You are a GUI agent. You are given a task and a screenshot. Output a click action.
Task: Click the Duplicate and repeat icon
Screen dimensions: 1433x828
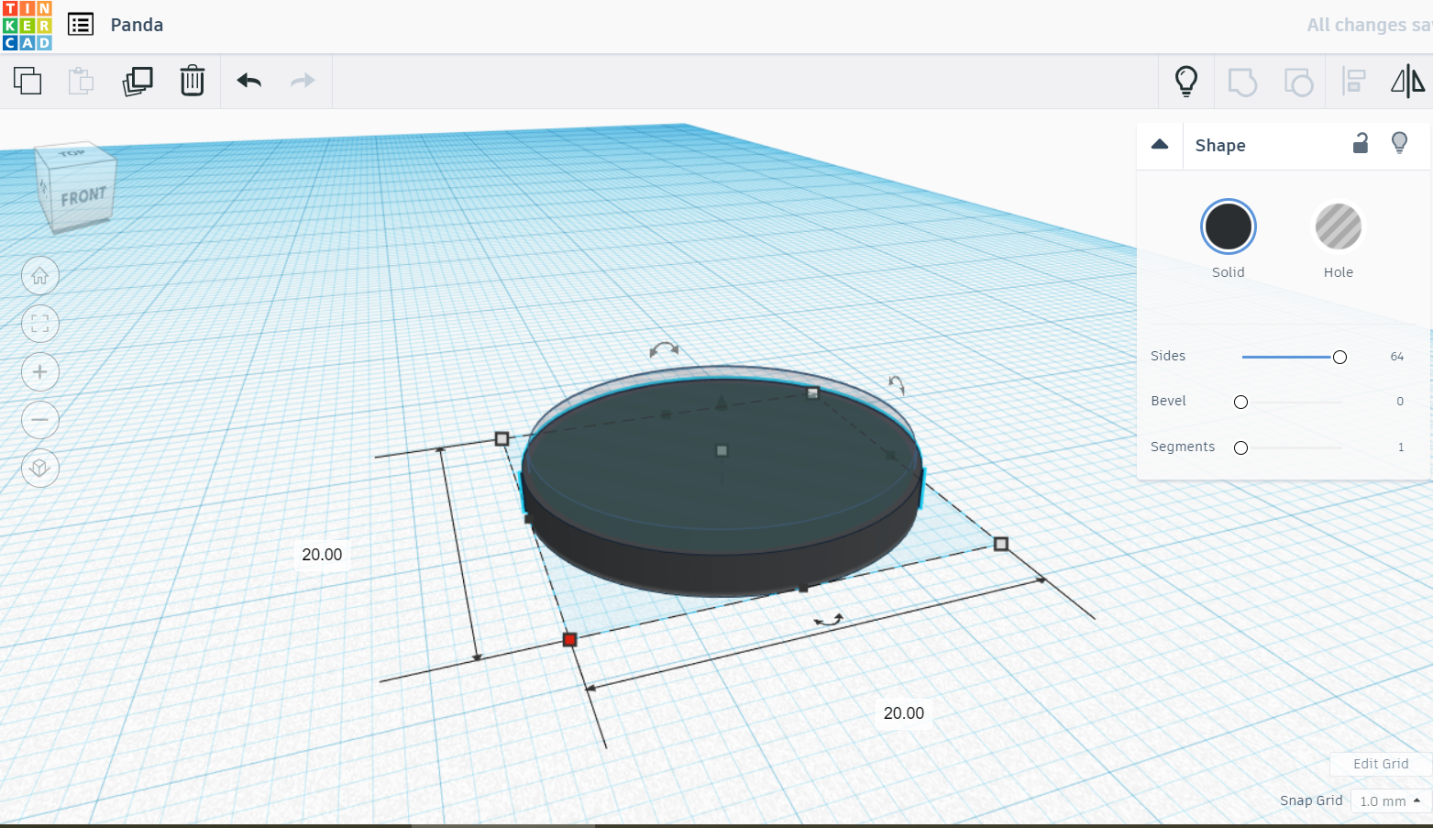click(x=137, y=81)
